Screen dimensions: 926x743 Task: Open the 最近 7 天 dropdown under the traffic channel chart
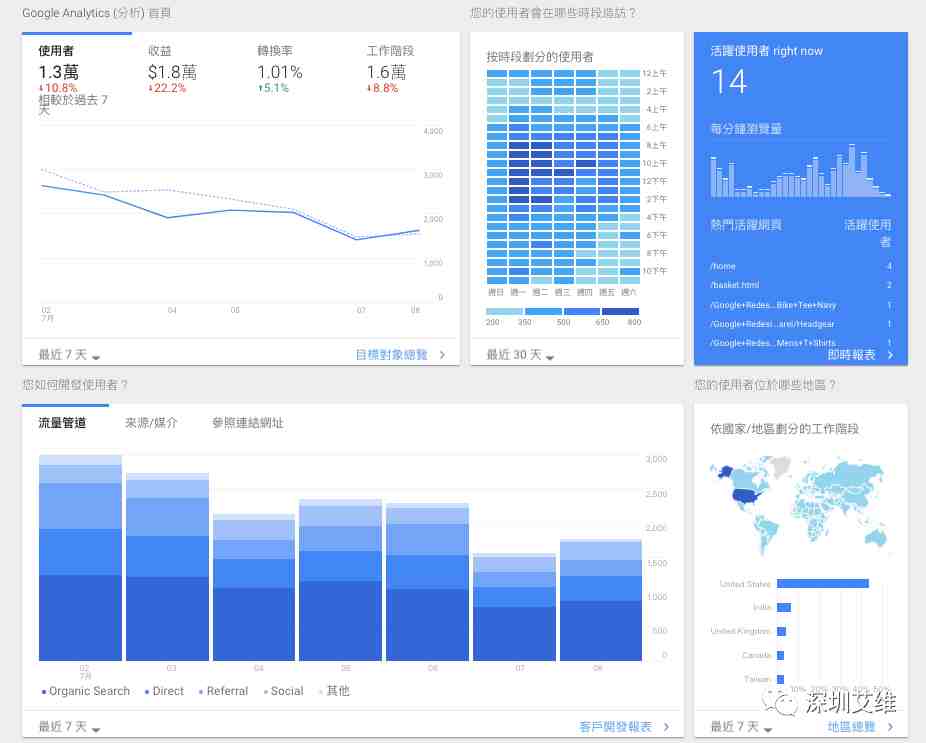point(69,726)
